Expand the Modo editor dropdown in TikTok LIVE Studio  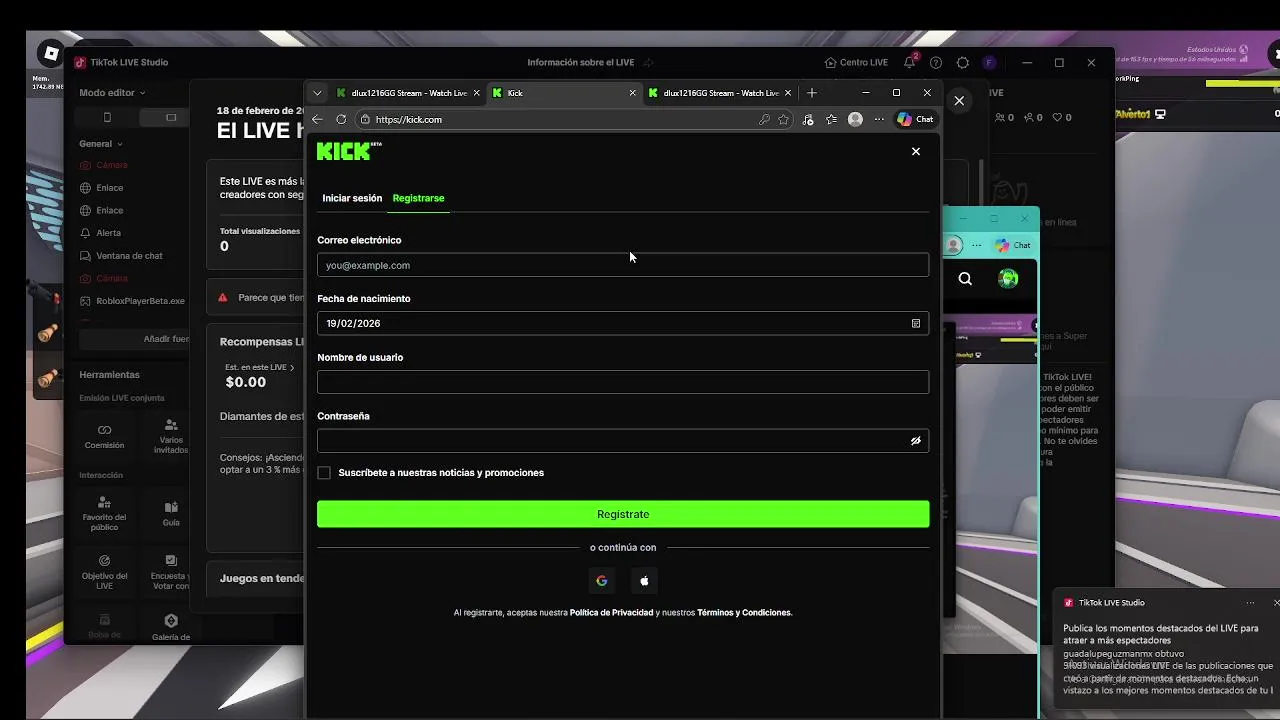pyautogui.click(x=112, y=93)
